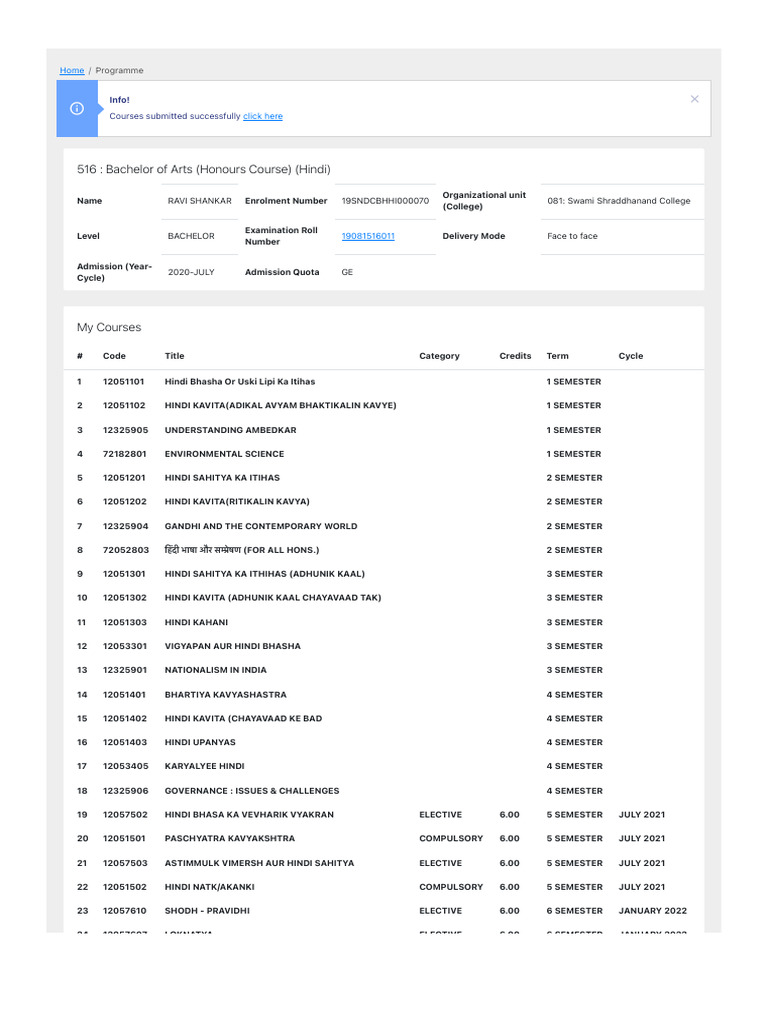Click the Credits column header
768x1024 pixels.
coord(515,356)
